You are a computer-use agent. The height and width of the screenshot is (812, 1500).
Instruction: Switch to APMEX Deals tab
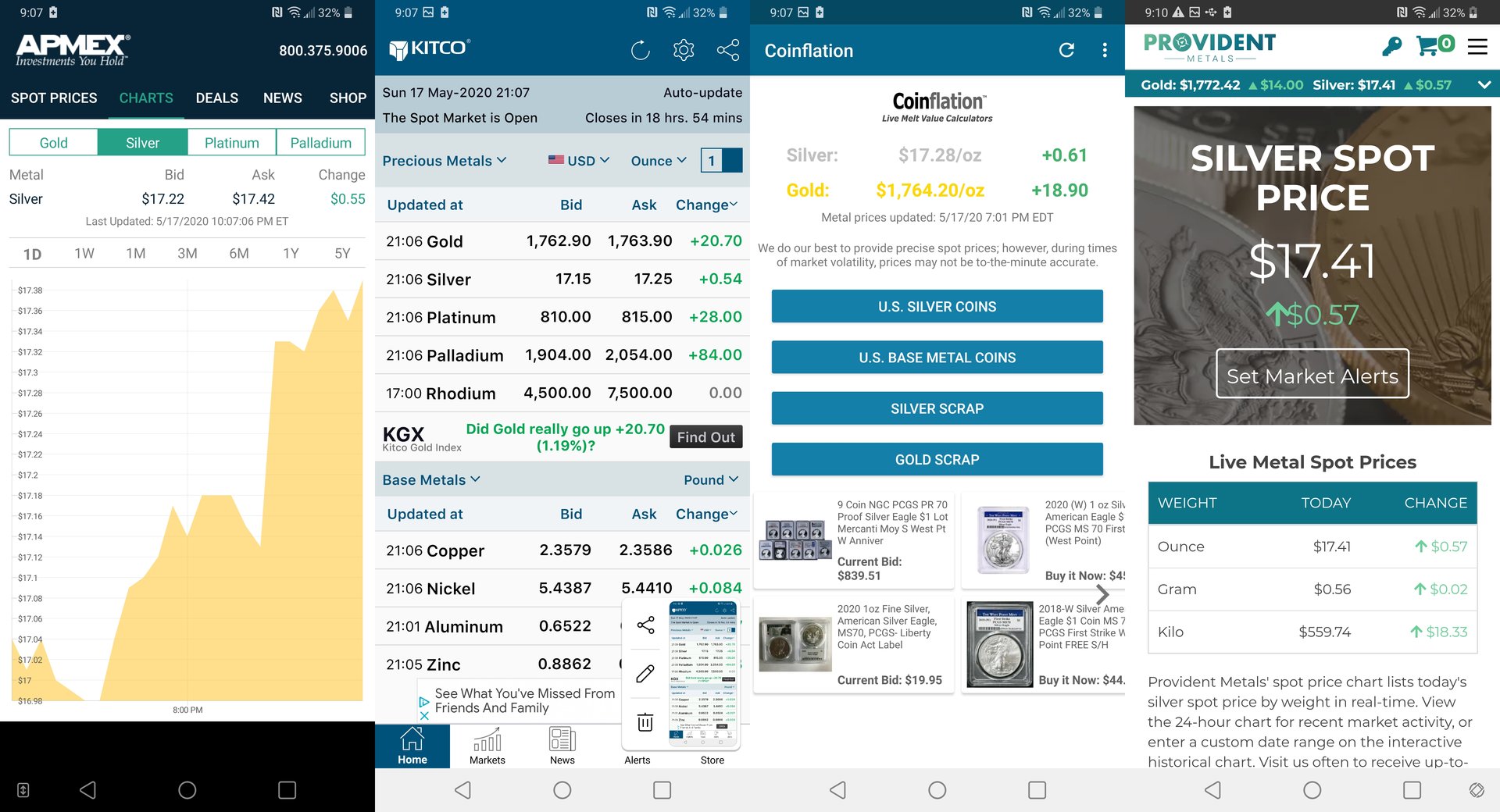click(x=216, y=98)
